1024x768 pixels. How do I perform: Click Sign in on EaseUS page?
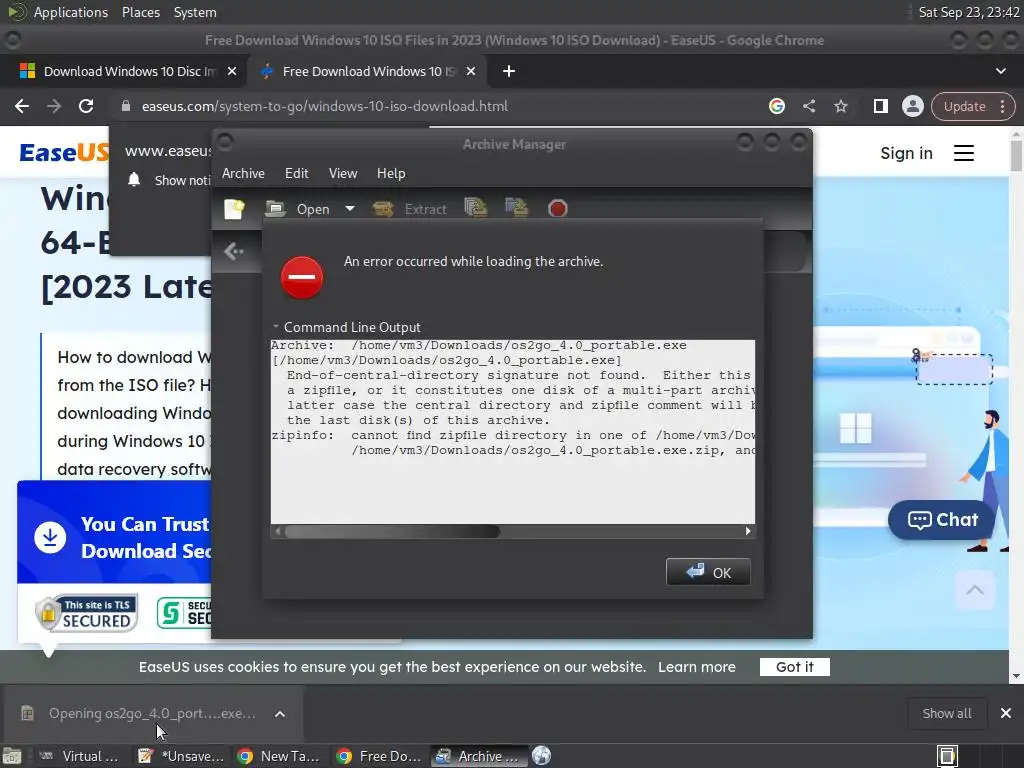pos(906,153)
